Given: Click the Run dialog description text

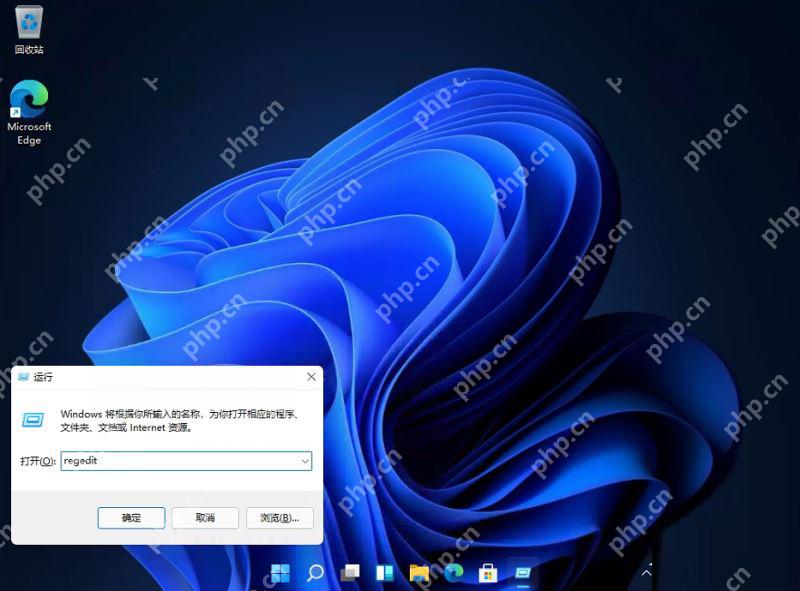Looking at the screenshot, I should (x=180, y=421).
